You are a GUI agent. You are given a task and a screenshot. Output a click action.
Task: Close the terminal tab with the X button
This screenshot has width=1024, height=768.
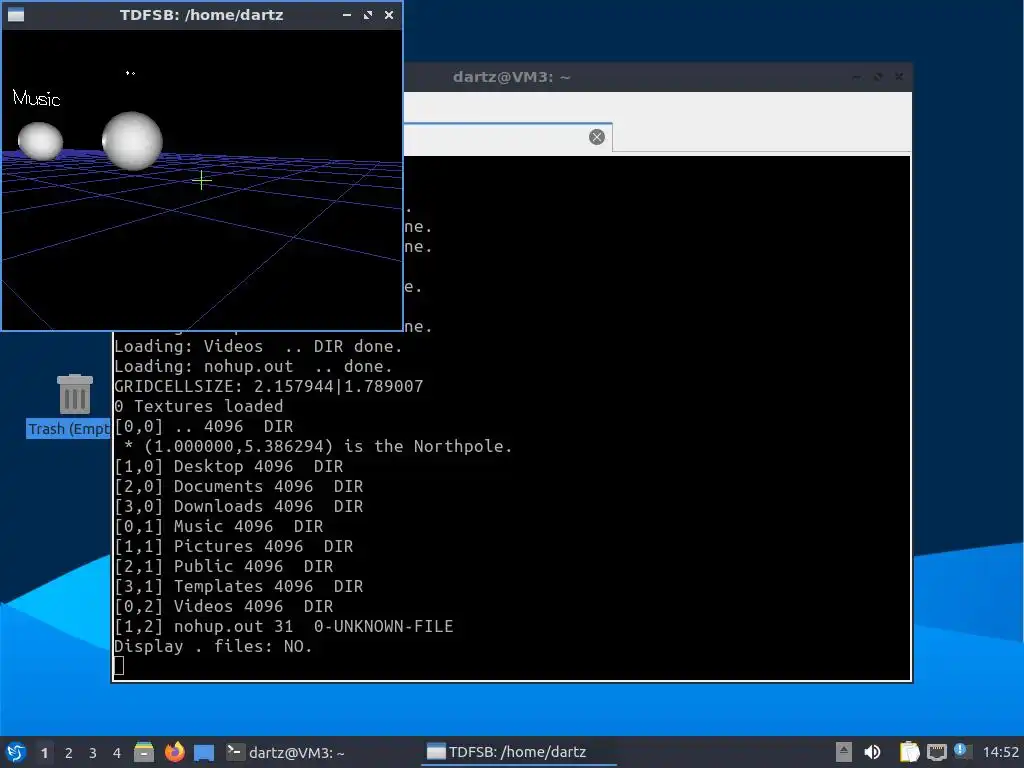[x=596, y=137]
